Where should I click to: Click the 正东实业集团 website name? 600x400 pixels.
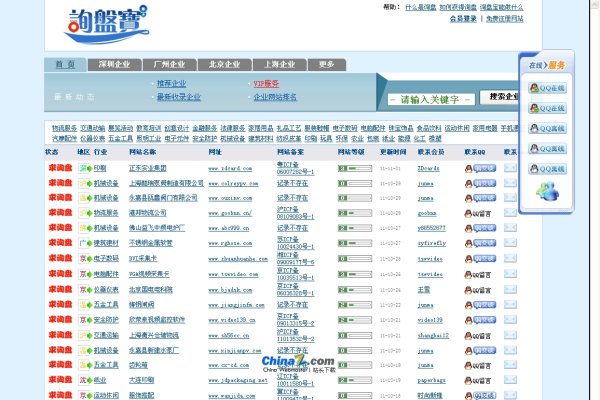pyautogui.click(x=148, y=168)
